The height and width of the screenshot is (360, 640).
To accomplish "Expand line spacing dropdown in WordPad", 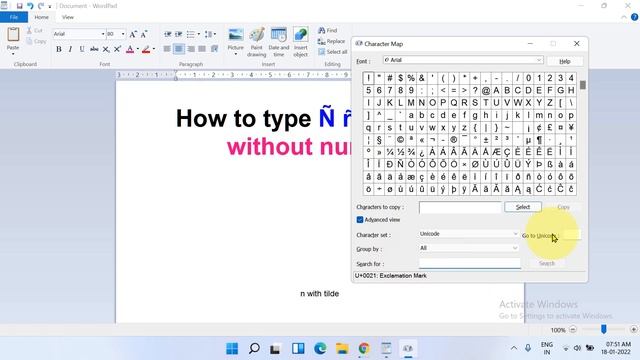I will tap(215, 34).
